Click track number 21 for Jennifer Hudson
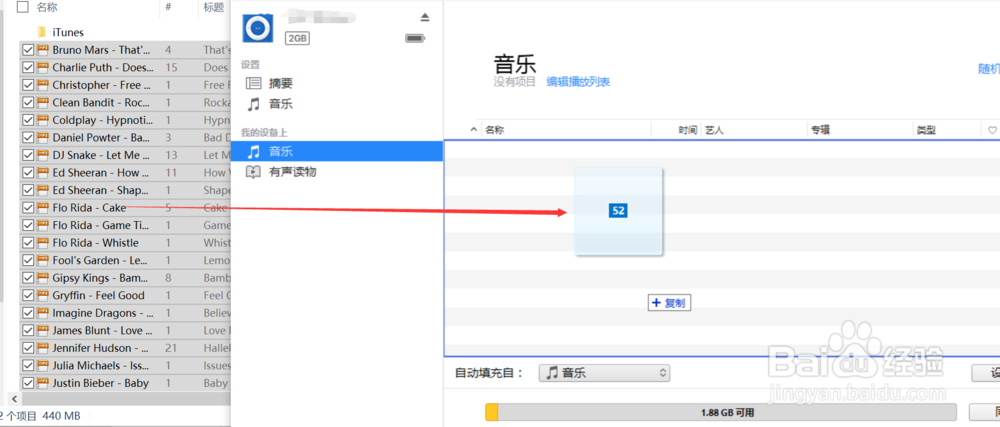1000x427 pixels. 170,348
